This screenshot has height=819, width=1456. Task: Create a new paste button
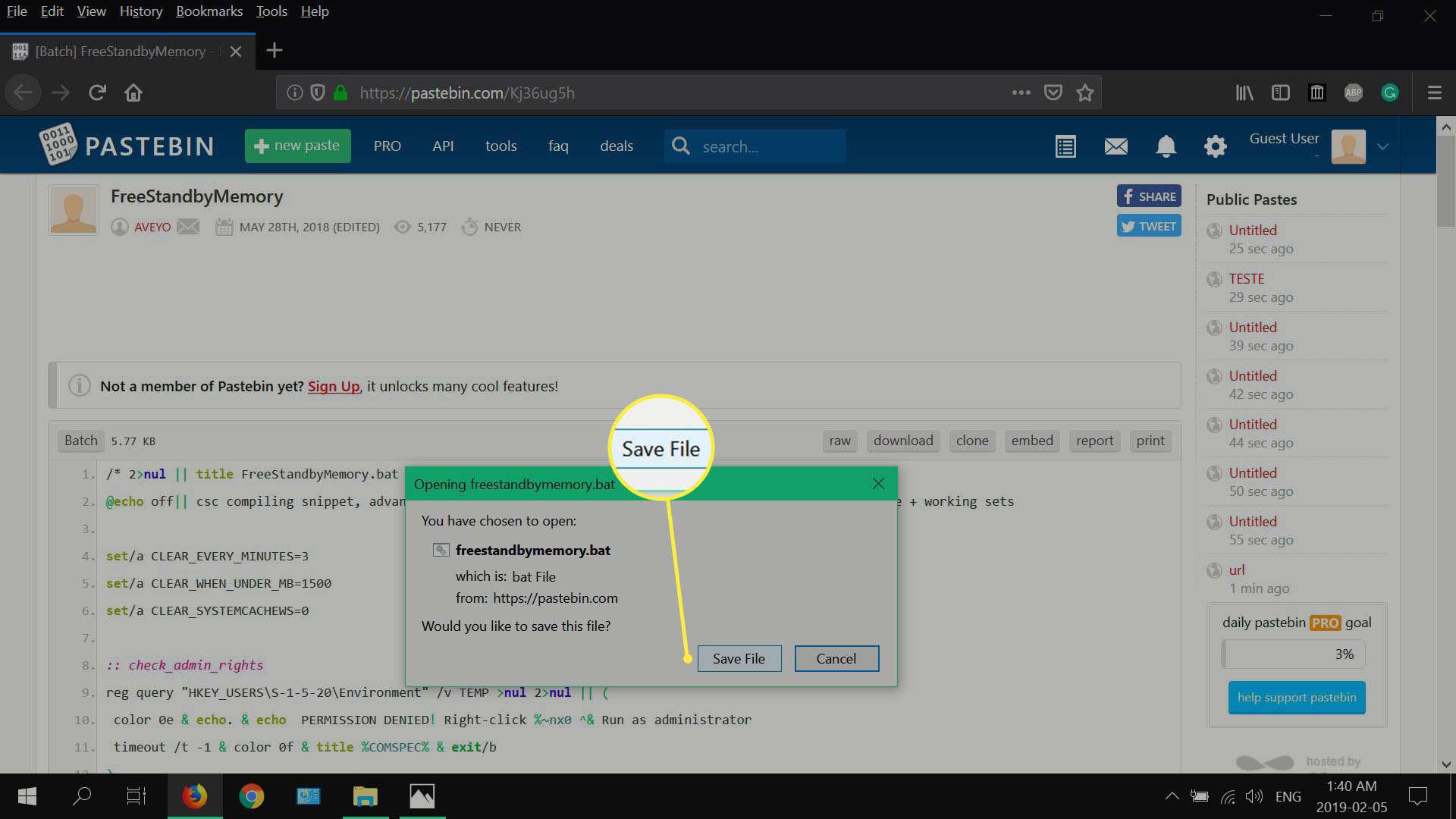point(297,146)
